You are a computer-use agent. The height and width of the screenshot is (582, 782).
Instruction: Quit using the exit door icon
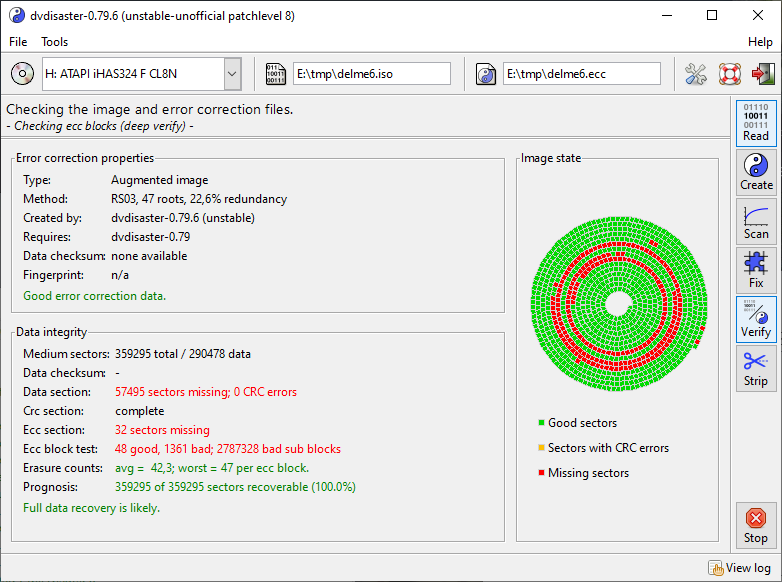[762, 74]
